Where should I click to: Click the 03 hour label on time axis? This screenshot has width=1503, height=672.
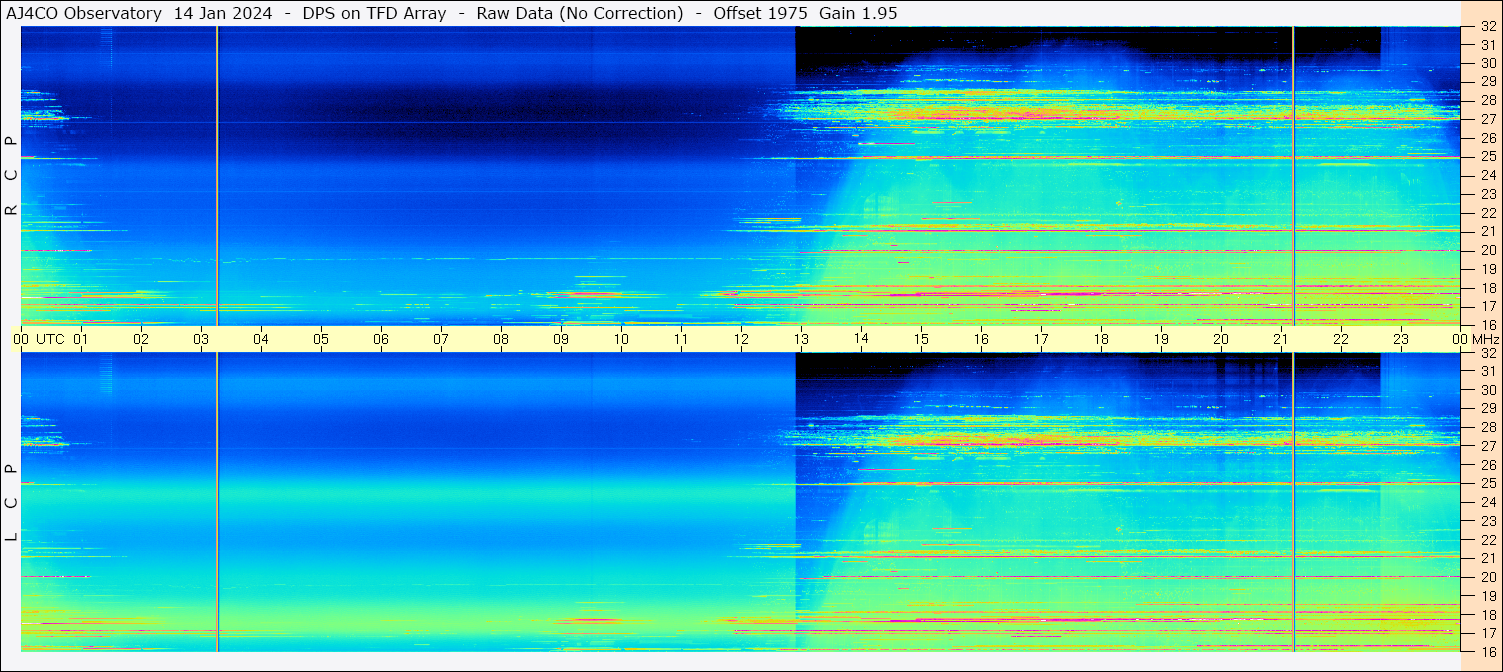[x=201, y=339]
